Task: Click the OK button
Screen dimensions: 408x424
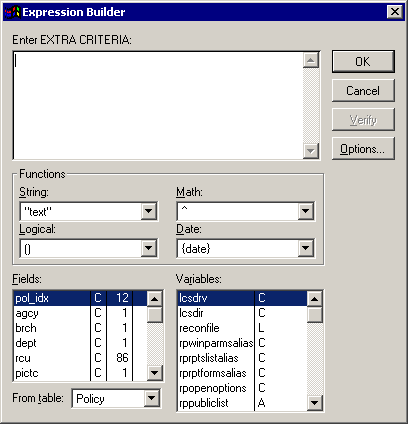Action: coord(363,62)
